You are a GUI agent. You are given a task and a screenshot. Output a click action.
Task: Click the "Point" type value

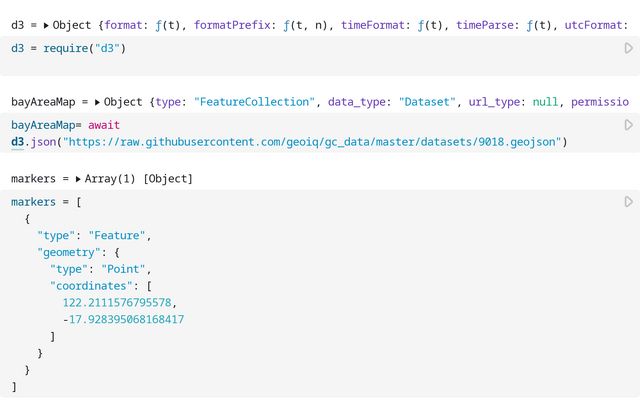[x=127, y=269]
